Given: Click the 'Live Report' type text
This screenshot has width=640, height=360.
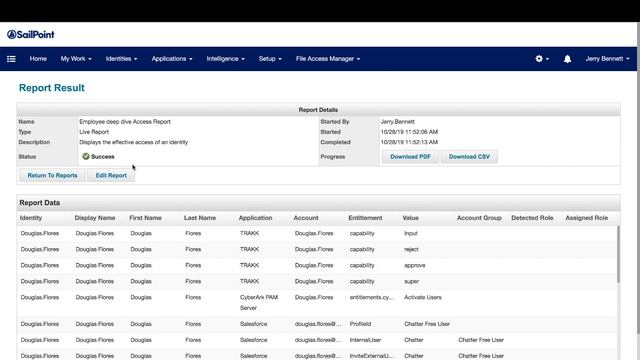Looking at the screenshot, I should tap(94, 132).
